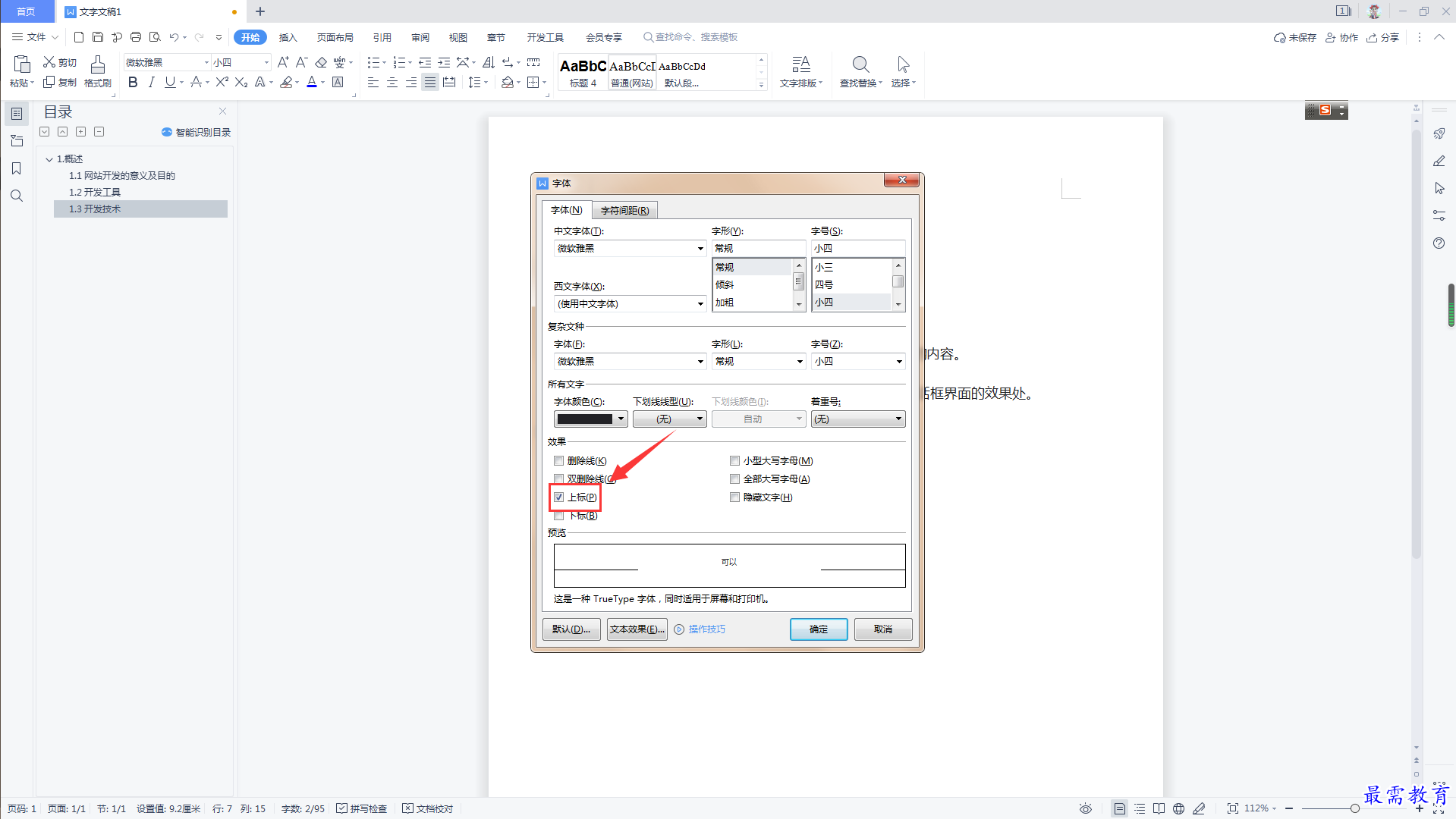Click the bulleted list icon

[373, 62]
